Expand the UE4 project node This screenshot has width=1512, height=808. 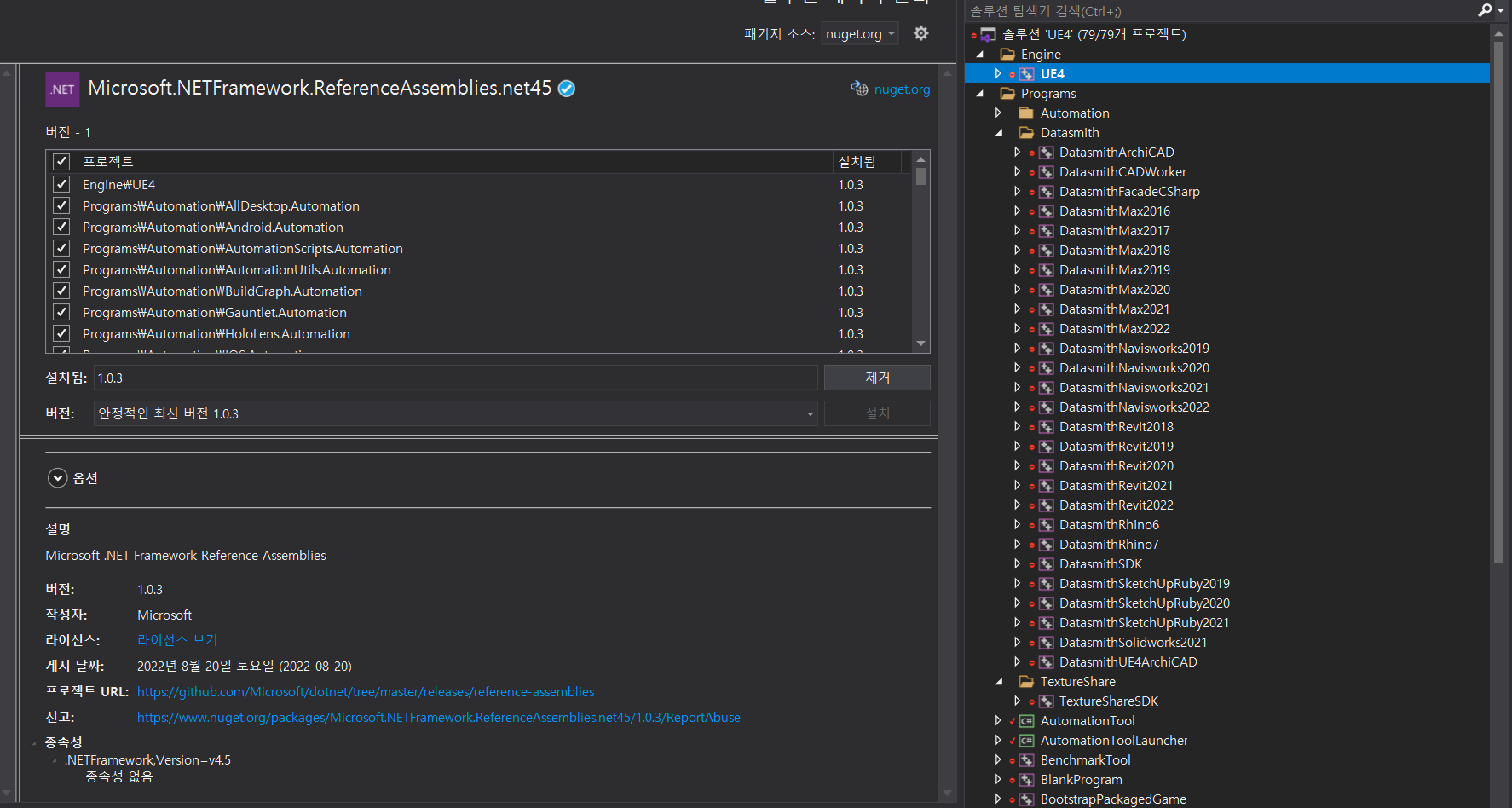click(998, 74)
